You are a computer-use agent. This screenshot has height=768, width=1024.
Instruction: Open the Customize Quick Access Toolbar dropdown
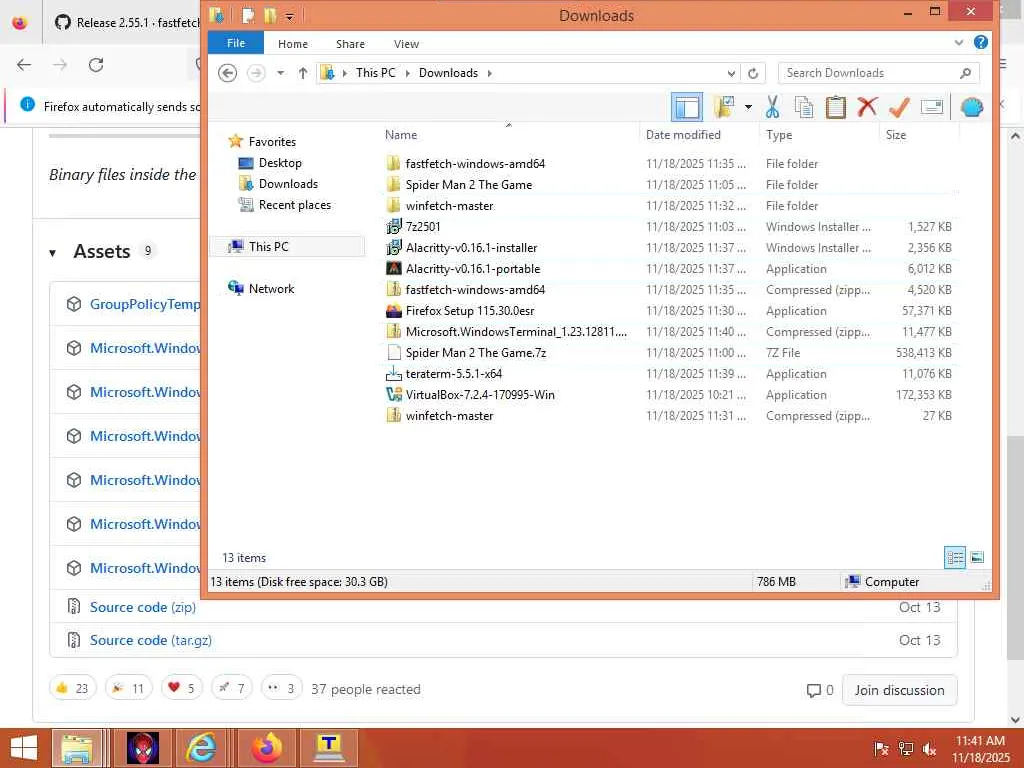[289, 16]
